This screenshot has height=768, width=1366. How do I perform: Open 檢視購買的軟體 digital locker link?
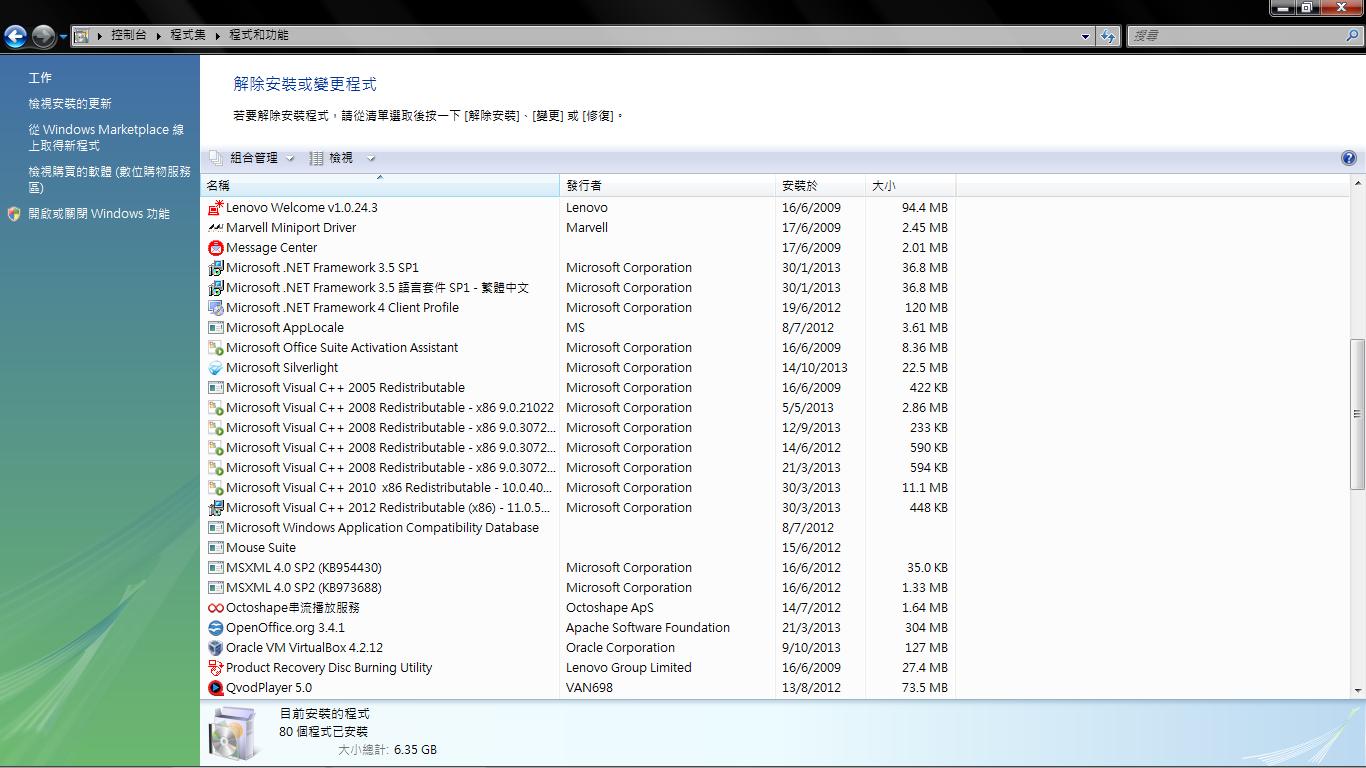(x=109, y=180)
